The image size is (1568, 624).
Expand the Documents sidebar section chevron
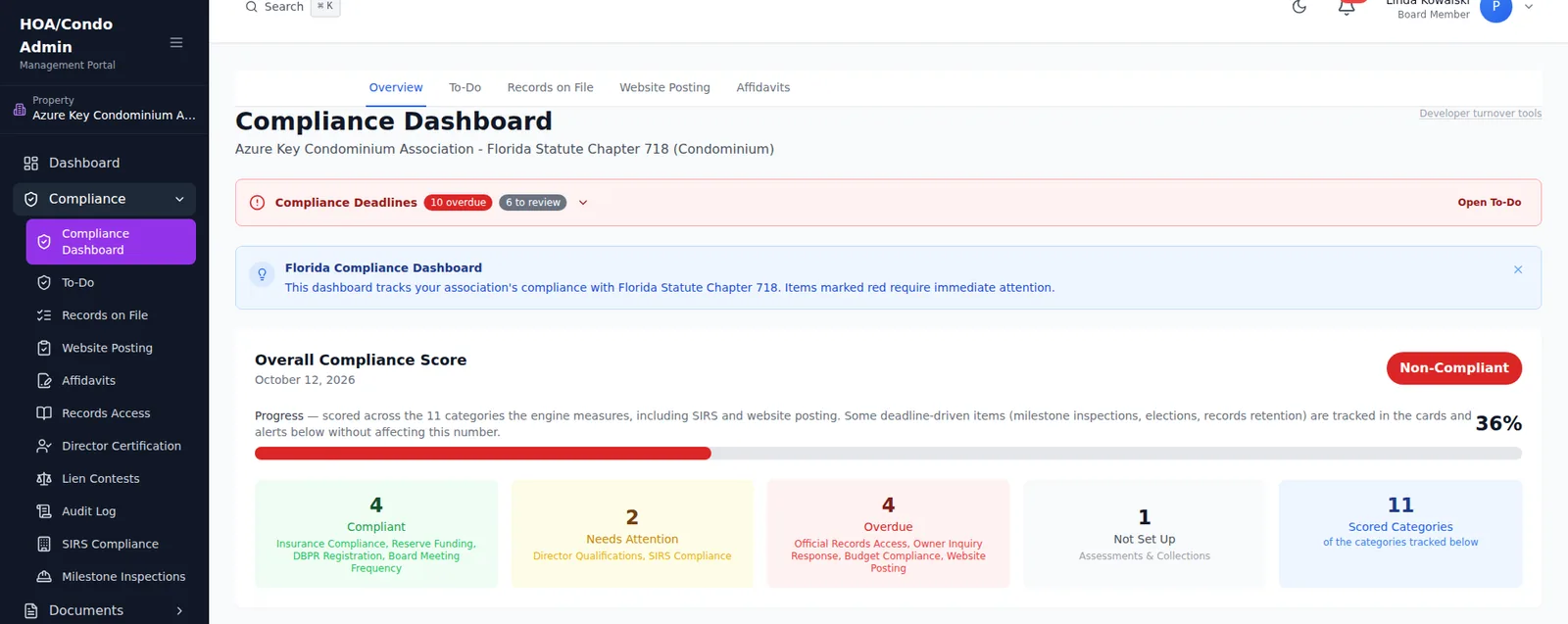coord(179,610)
